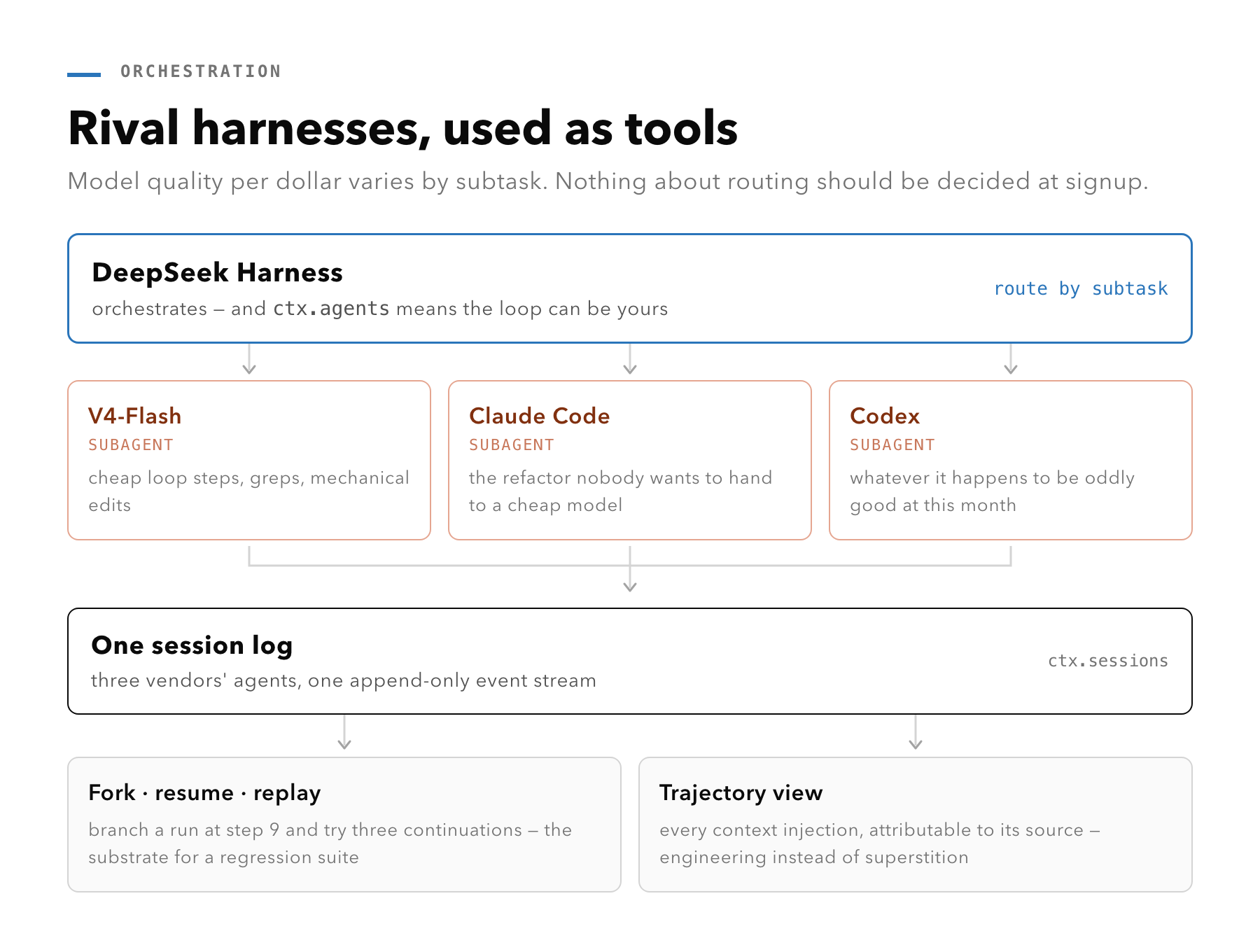Select the Claude Code card title
The height and width of the screenshot is (952, 1260).
[539, 416]
